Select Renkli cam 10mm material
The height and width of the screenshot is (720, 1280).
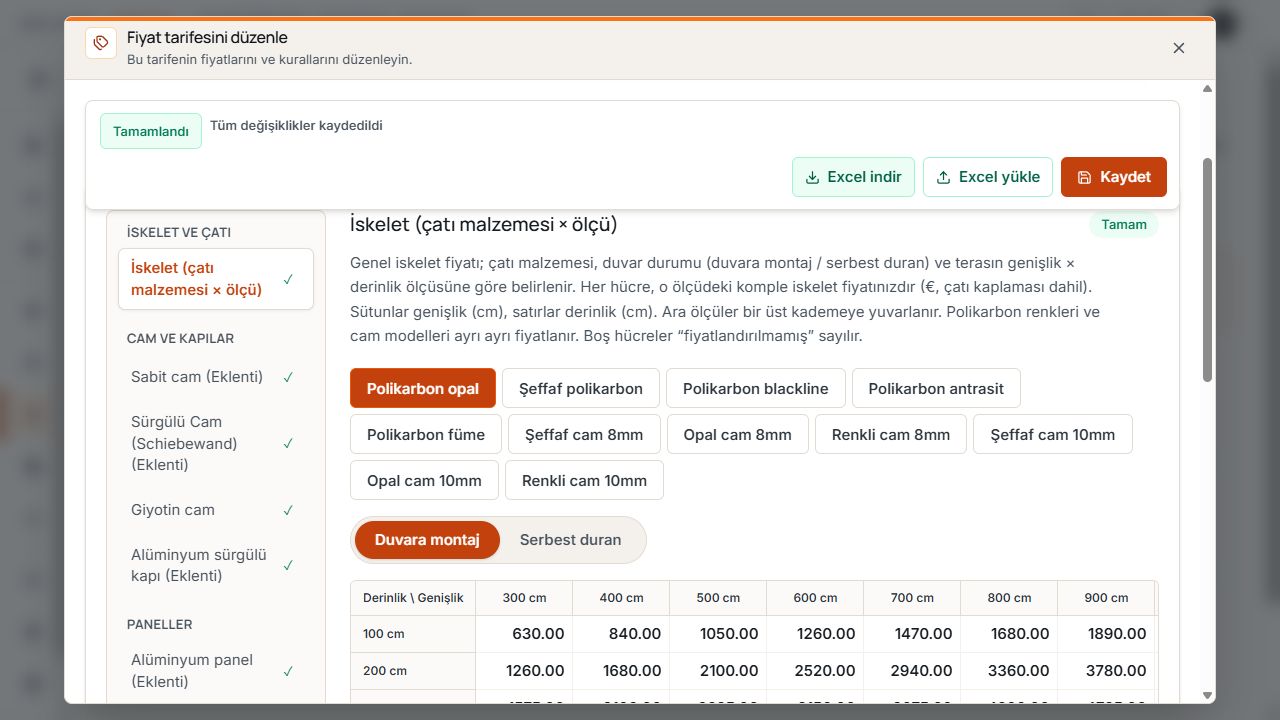pyautogui.click(x=584, y=480)
